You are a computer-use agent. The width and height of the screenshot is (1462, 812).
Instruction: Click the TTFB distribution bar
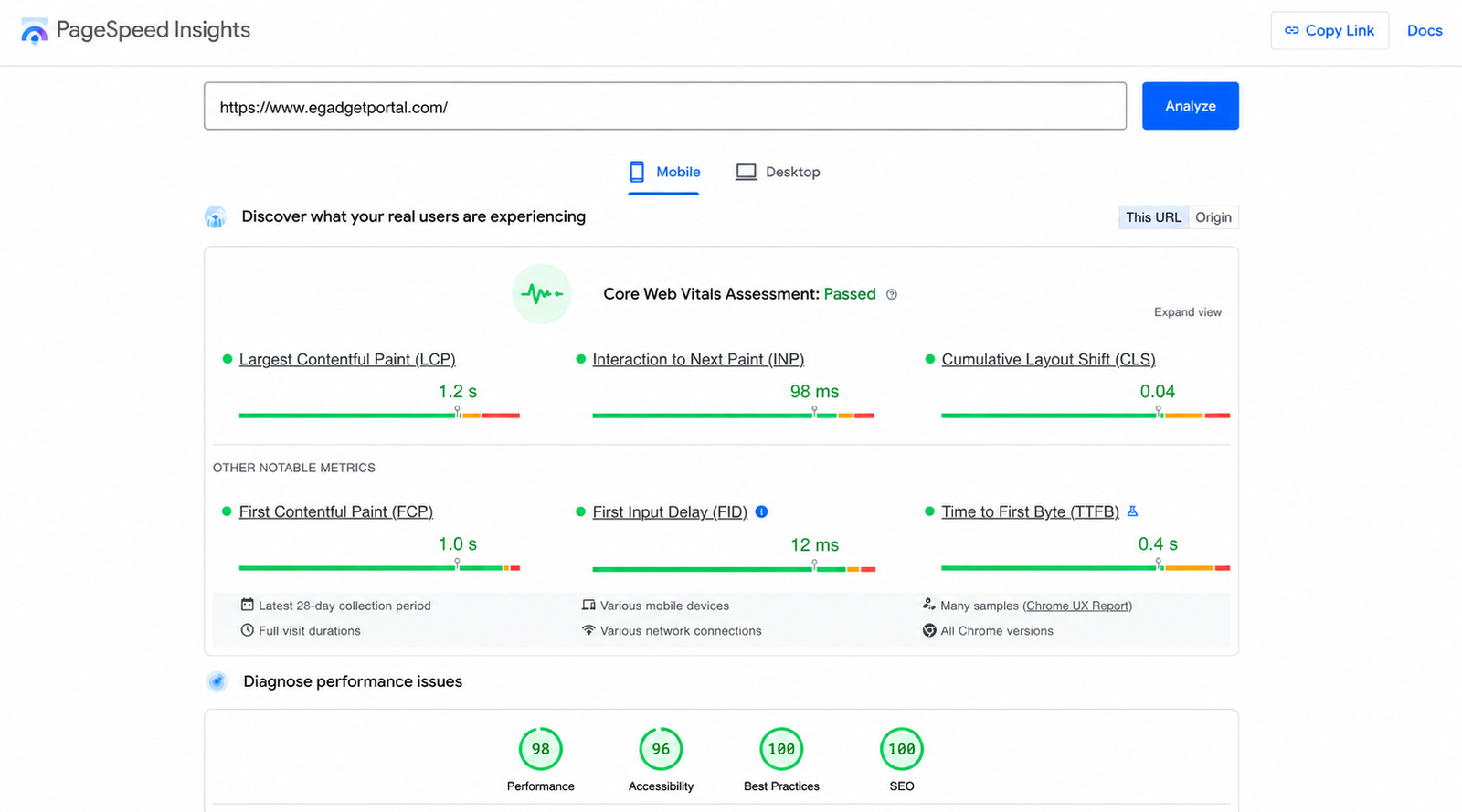tap(1086, 568)
